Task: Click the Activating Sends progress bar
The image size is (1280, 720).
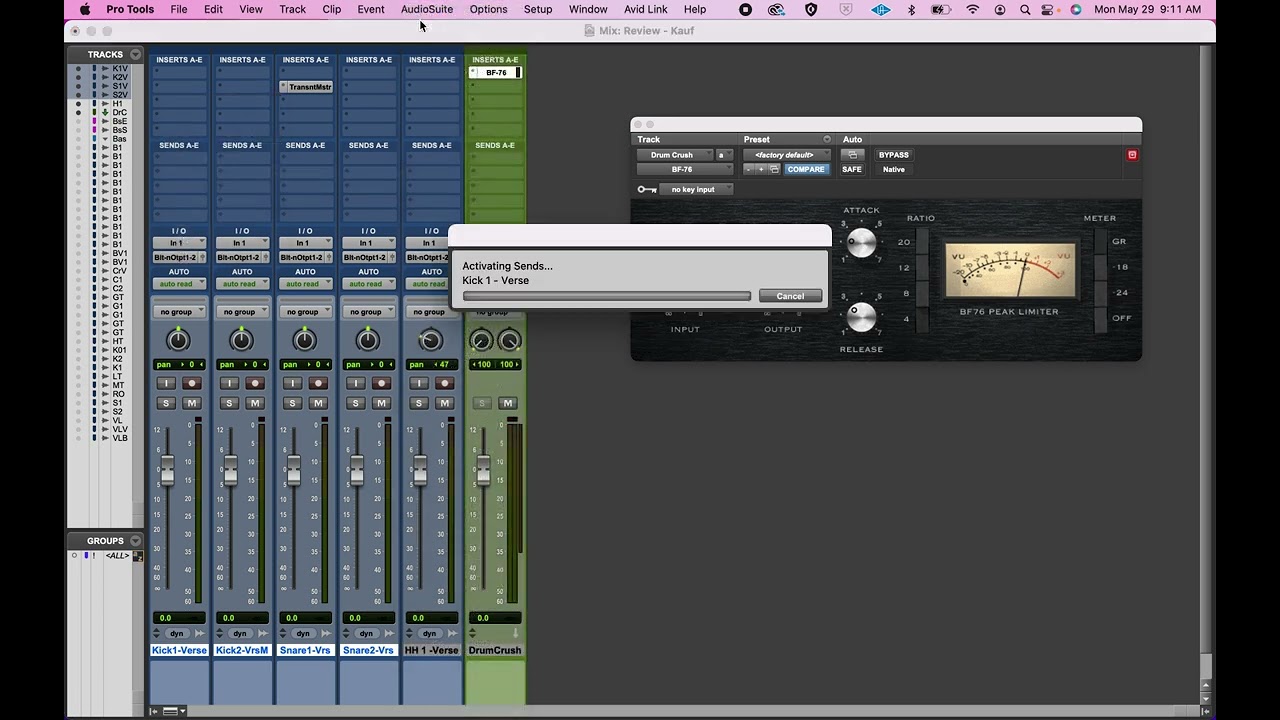Action: pyautogui.click(x=607, y=296)
